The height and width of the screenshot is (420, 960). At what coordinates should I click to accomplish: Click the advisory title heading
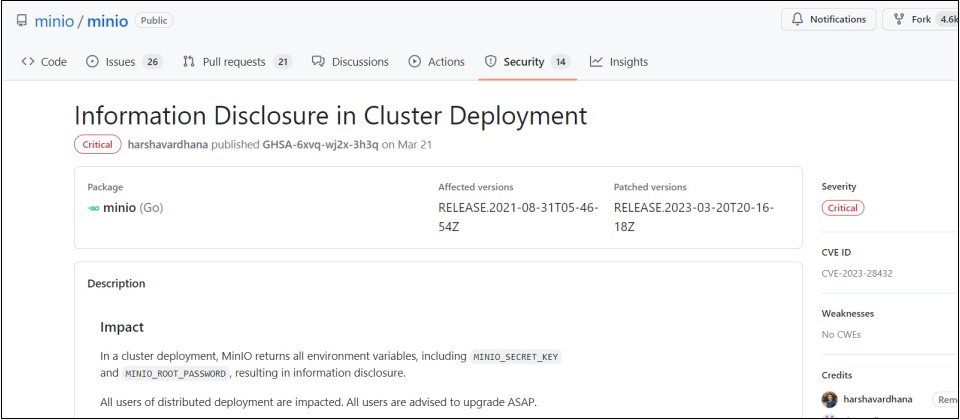[331, 115]
